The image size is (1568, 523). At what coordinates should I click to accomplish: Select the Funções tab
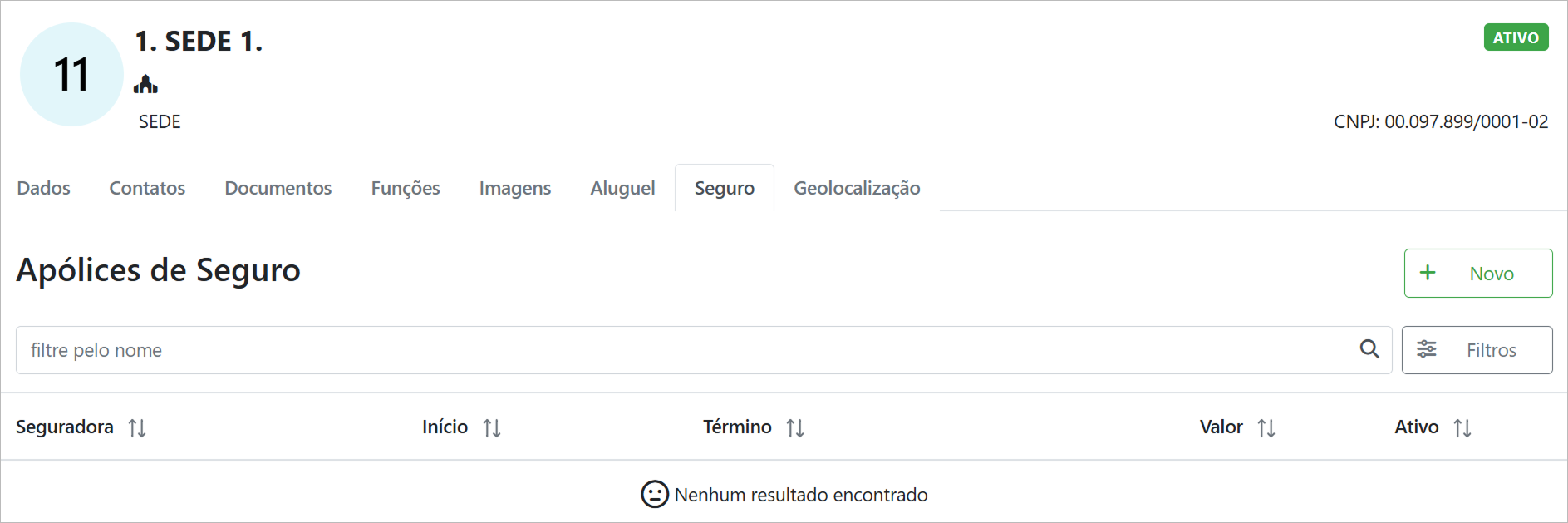point(406,188)
